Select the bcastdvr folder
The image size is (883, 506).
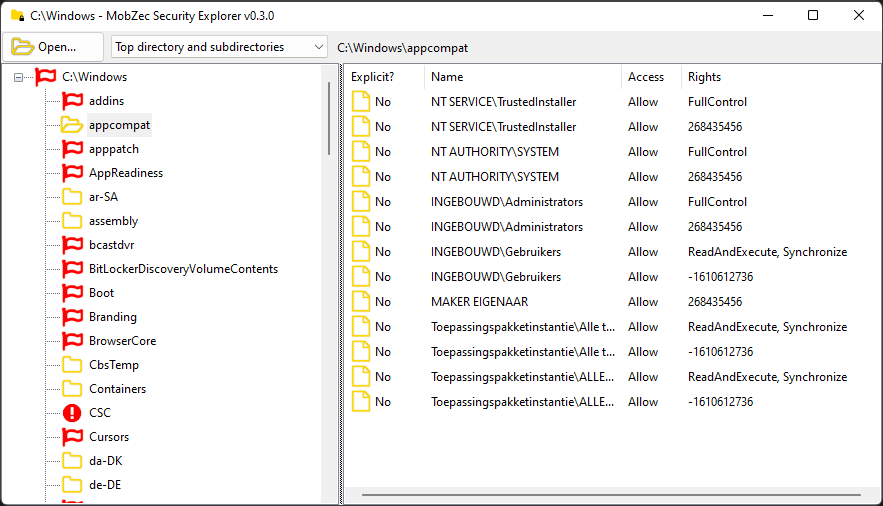[x=112, y=245]
